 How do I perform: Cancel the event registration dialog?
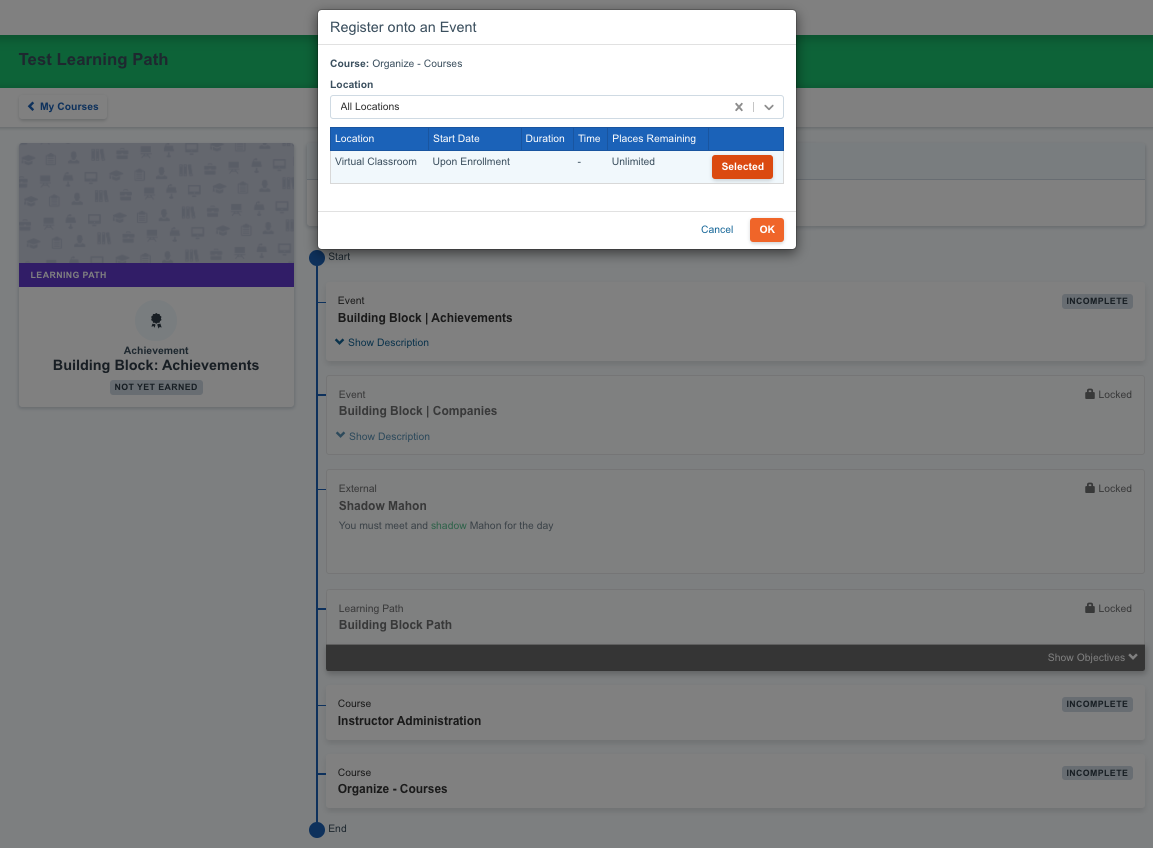[x=716, y=229]
